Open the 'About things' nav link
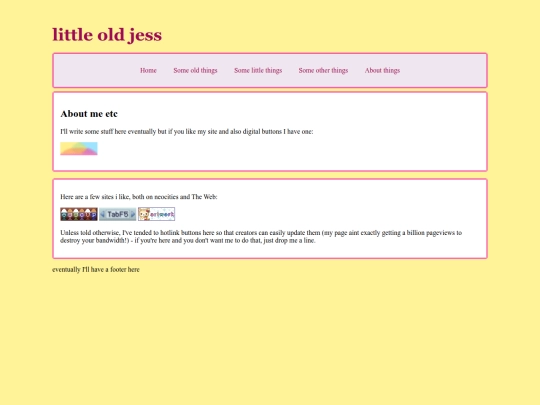 point(382,70)
